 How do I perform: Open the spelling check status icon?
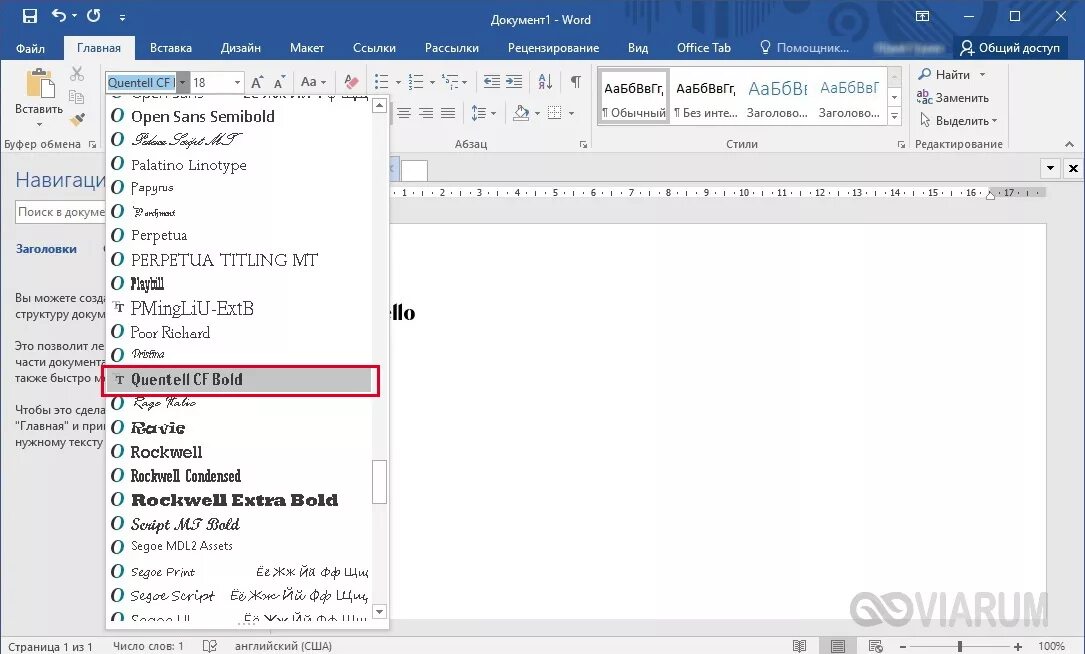click(x=210, y=646)
